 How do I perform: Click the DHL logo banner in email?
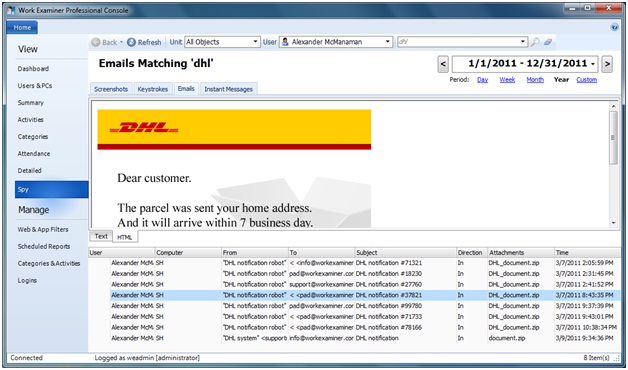(234, 129)
